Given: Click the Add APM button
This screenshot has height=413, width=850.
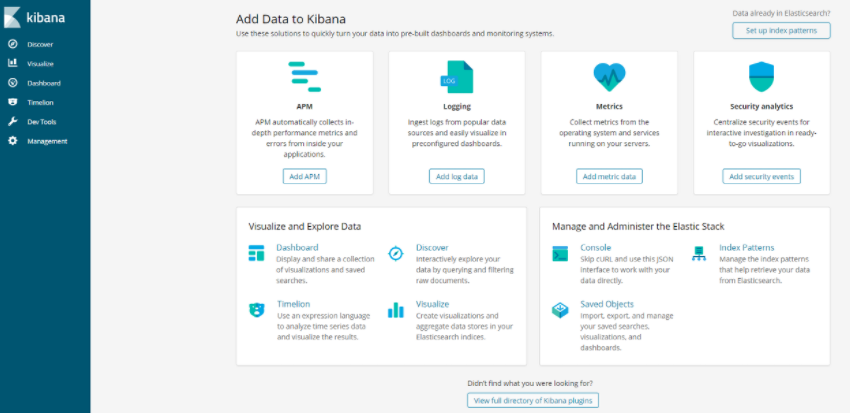Looking at the screenshot, I should [305, 176].
